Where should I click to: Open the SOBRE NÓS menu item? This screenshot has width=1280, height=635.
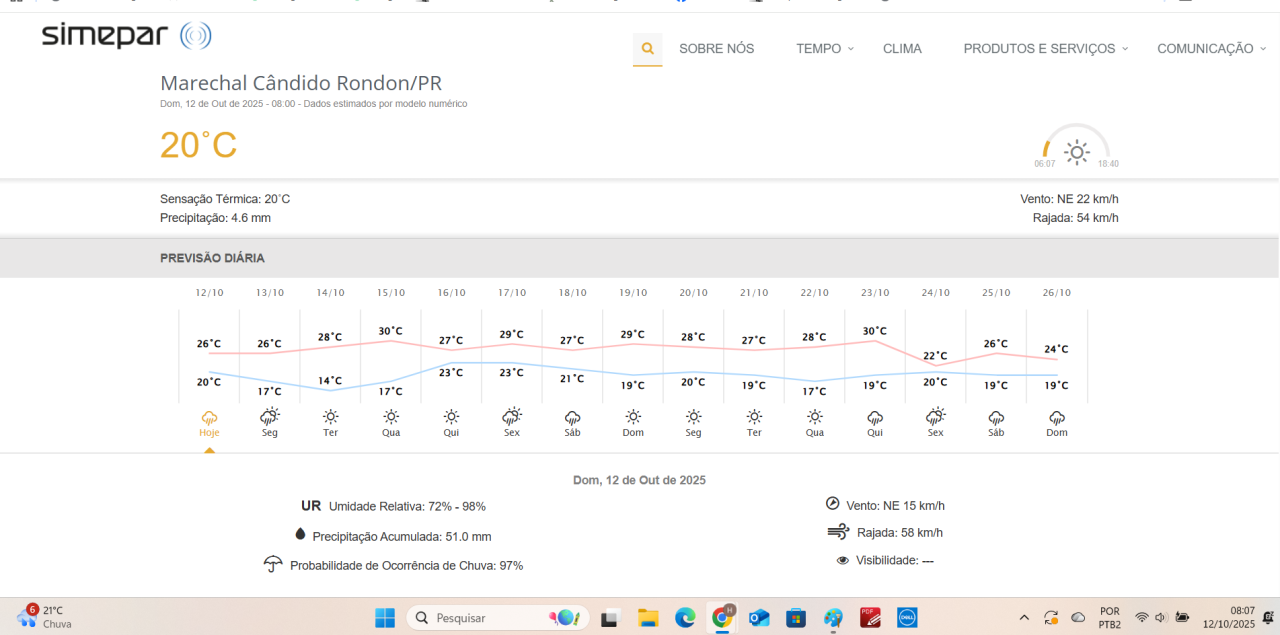(716, 48)
